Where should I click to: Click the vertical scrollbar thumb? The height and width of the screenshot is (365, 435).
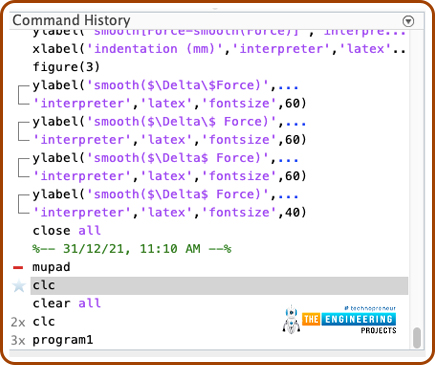tap(417, 338)
